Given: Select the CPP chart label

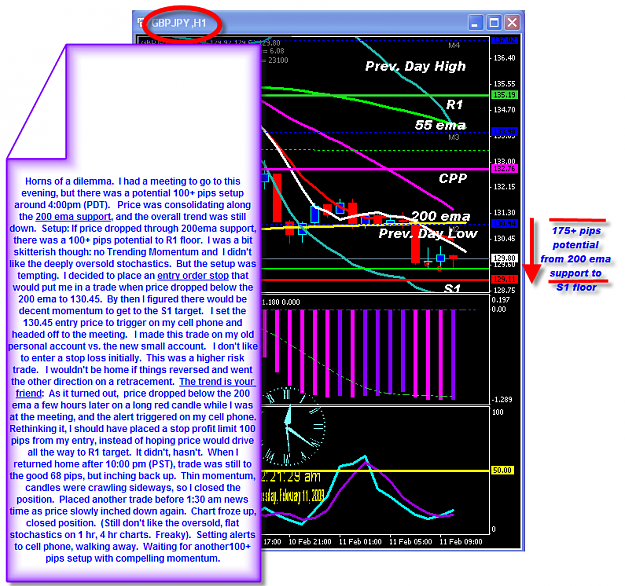Looking at the screenshot, I should pyautogui.click(x=453, y=179).
